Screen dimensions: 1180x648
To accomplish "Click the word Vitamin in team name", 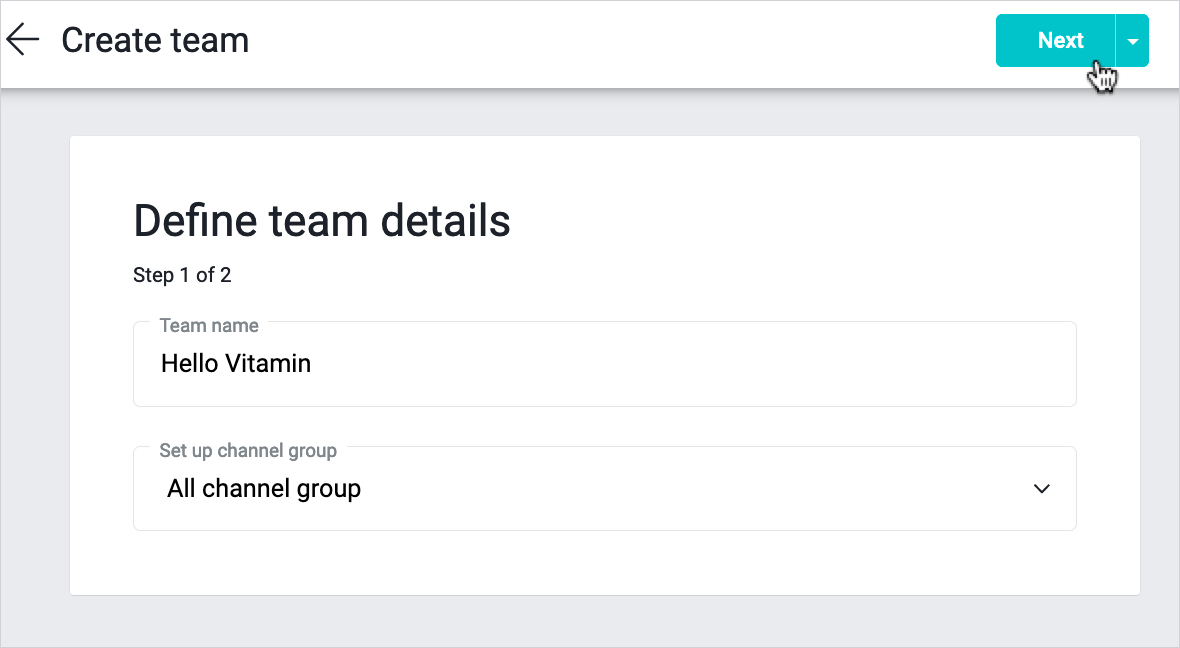I will coord(267,364).
